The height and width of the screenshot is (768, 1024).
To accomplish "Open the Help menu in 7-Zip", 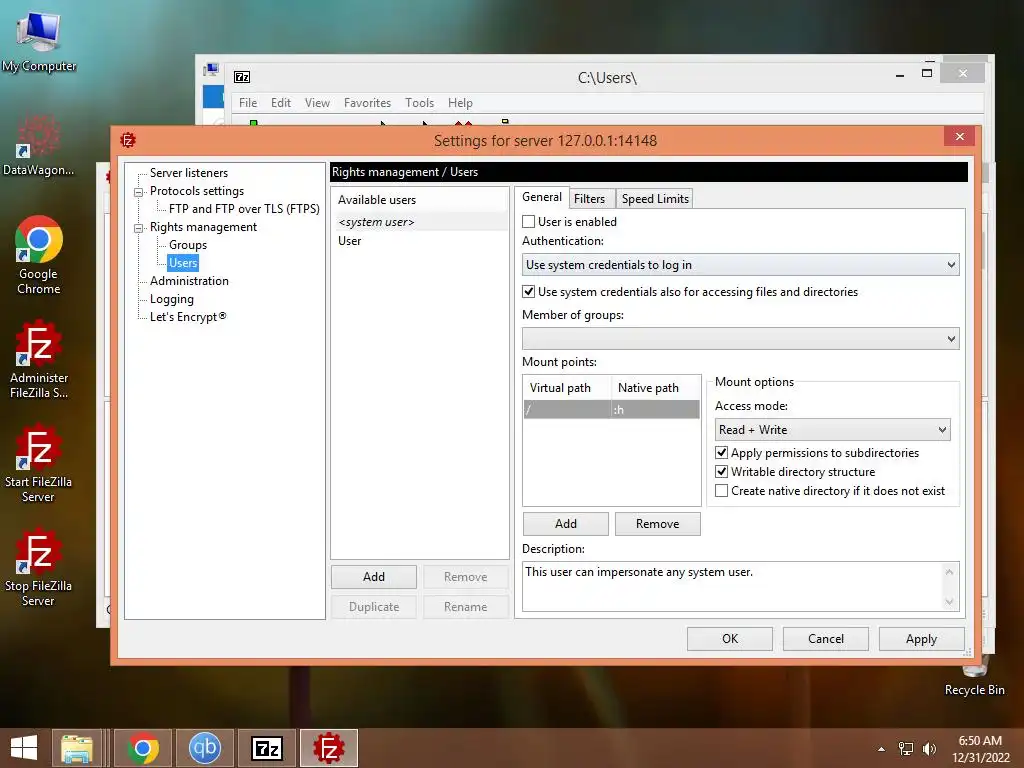I will (x=460, y=103).
